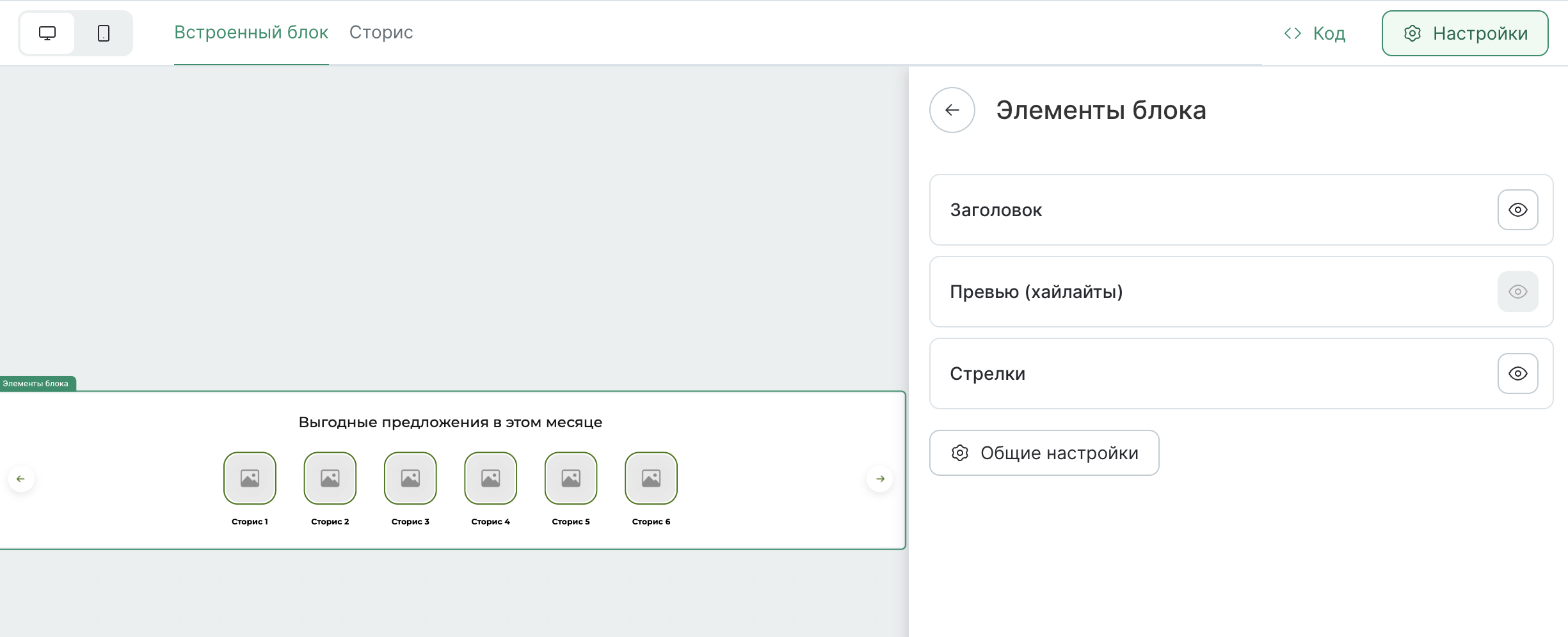Switch to desktop preview mode
The height and width of the screenshot is (637, 1568).
coord(47,33)
